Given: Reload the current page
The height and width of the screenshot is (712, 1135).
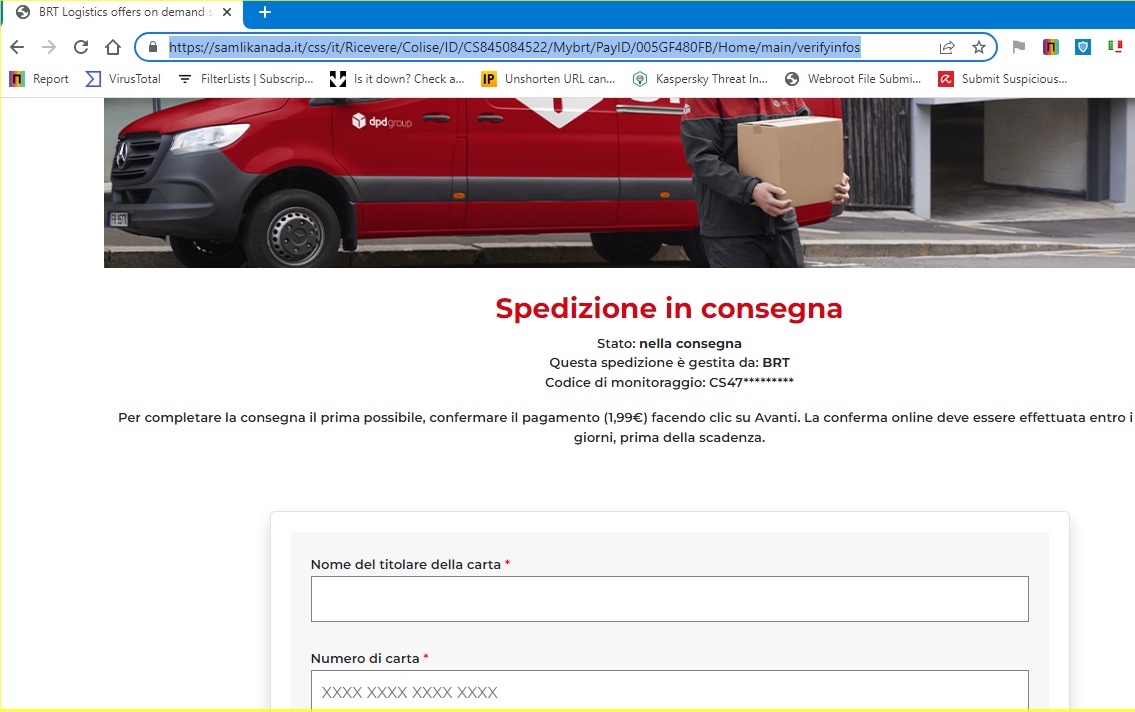Looking at the screenshot, I should (81, 48).
